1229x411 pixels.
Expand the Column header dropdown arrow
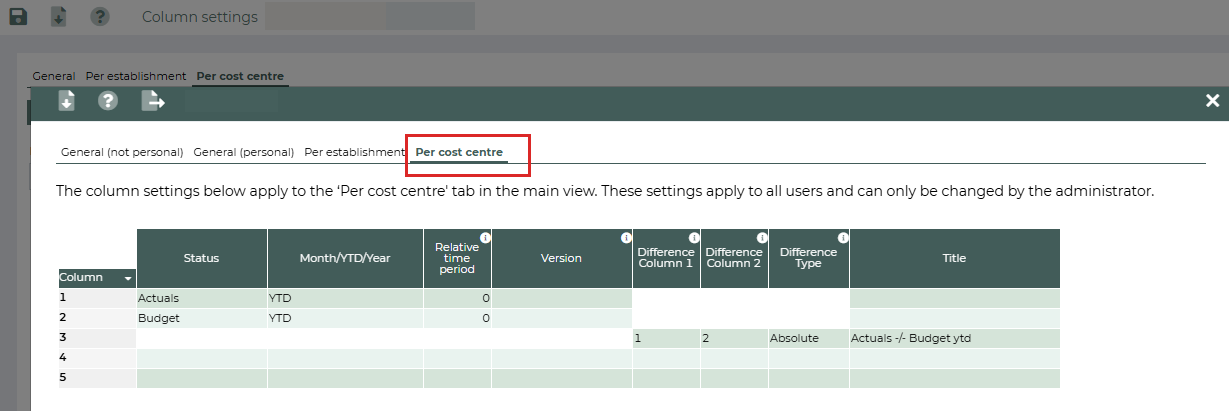coord(128,278)
